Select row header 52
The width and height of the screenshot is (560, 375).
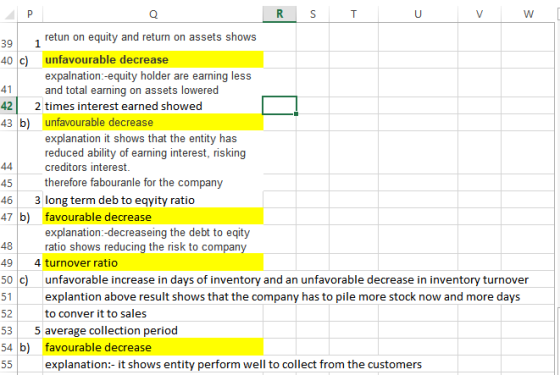pyautogui.click(x=8, y=313)
